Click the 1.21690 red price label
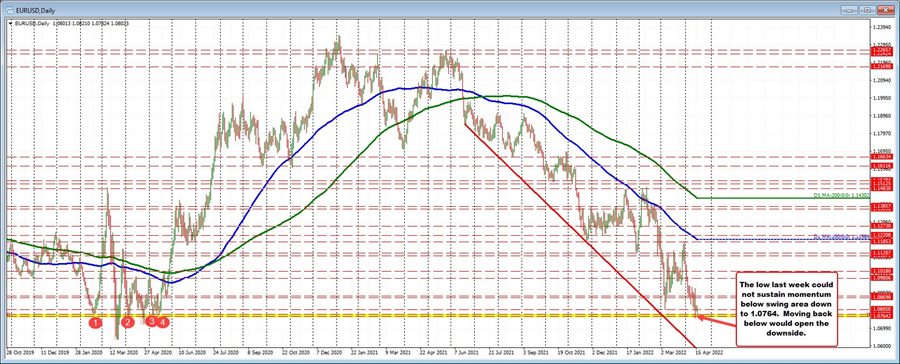900x364 pixels. 882,67
